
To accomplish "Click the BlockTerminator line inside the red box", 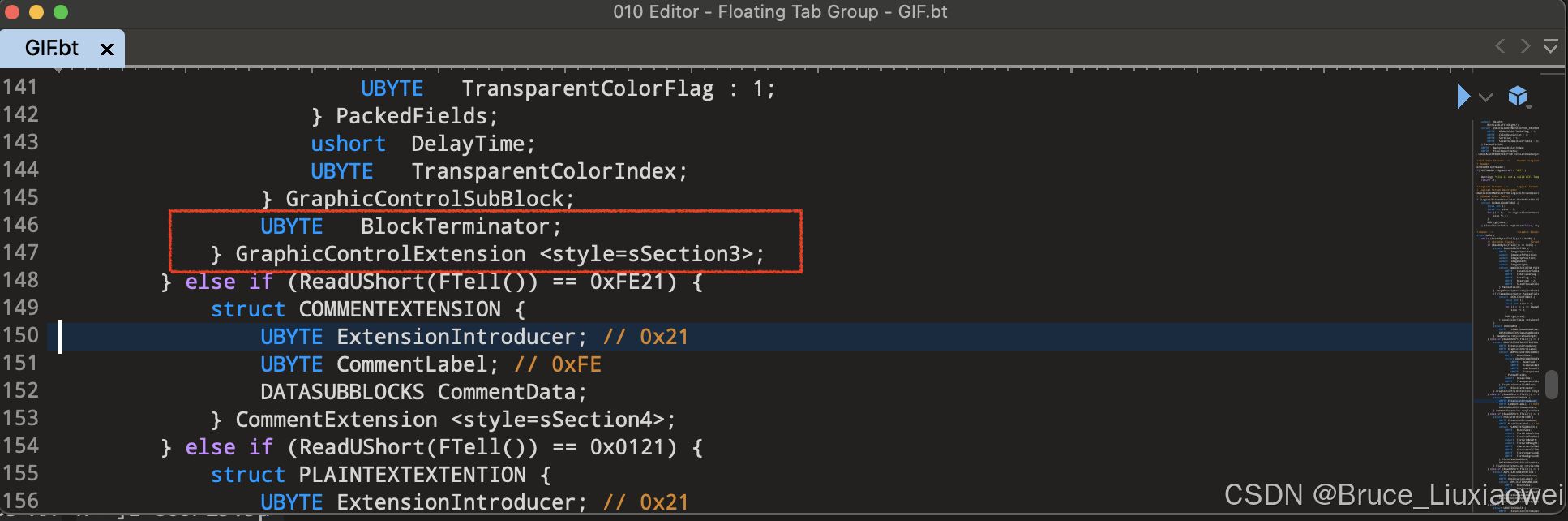I will (x=409, y=226).
